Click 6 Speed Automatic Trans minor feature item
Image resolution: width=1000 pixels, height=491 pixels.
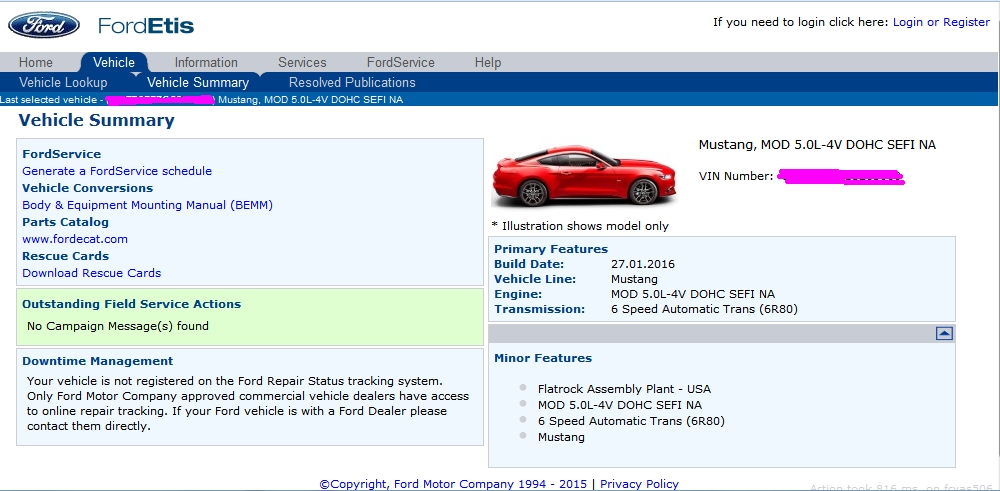tap(631, 421)
